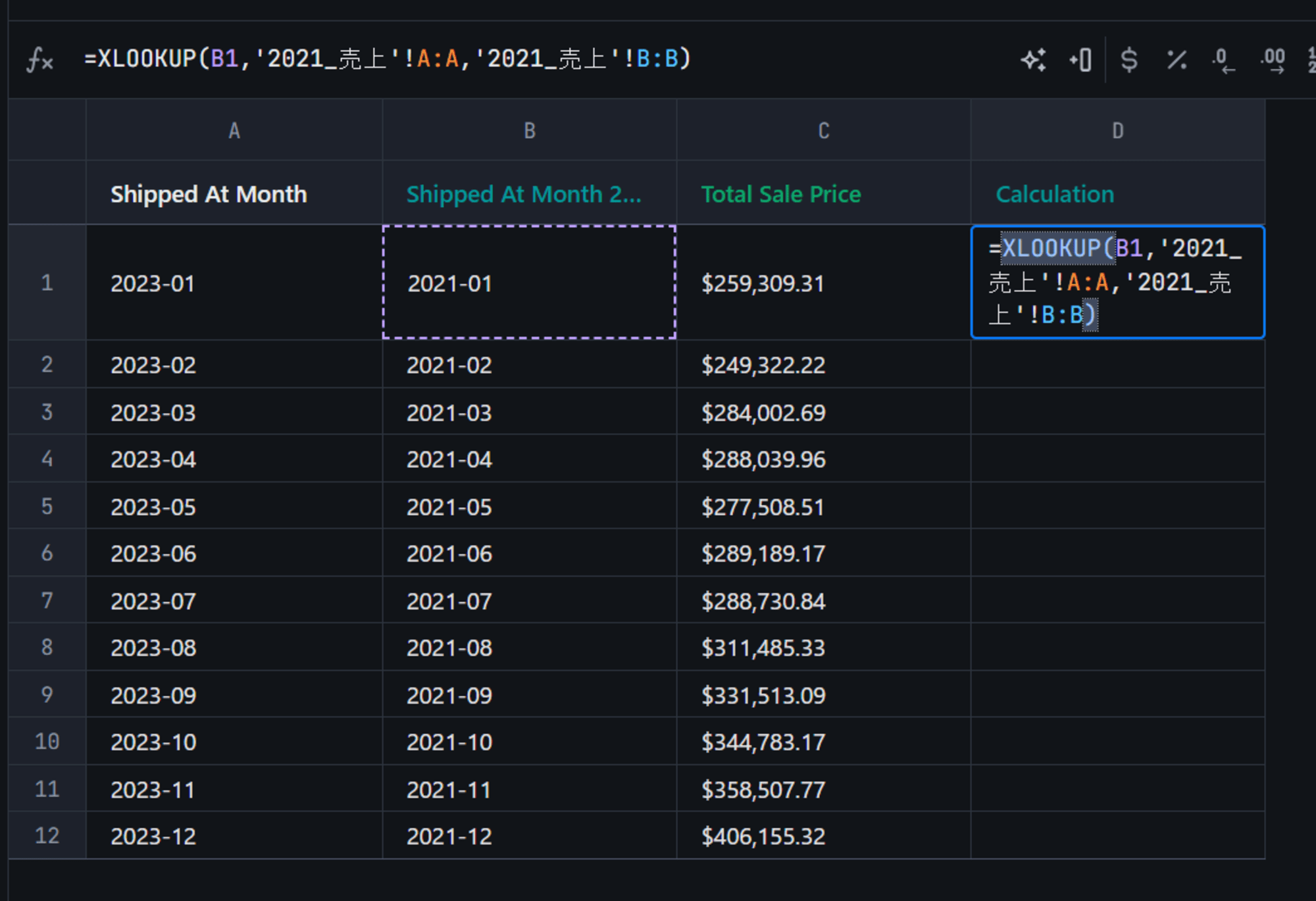Viewport: 1316px width, 901px height.
Task: Select column A header
Action: (x=234, y=130)
